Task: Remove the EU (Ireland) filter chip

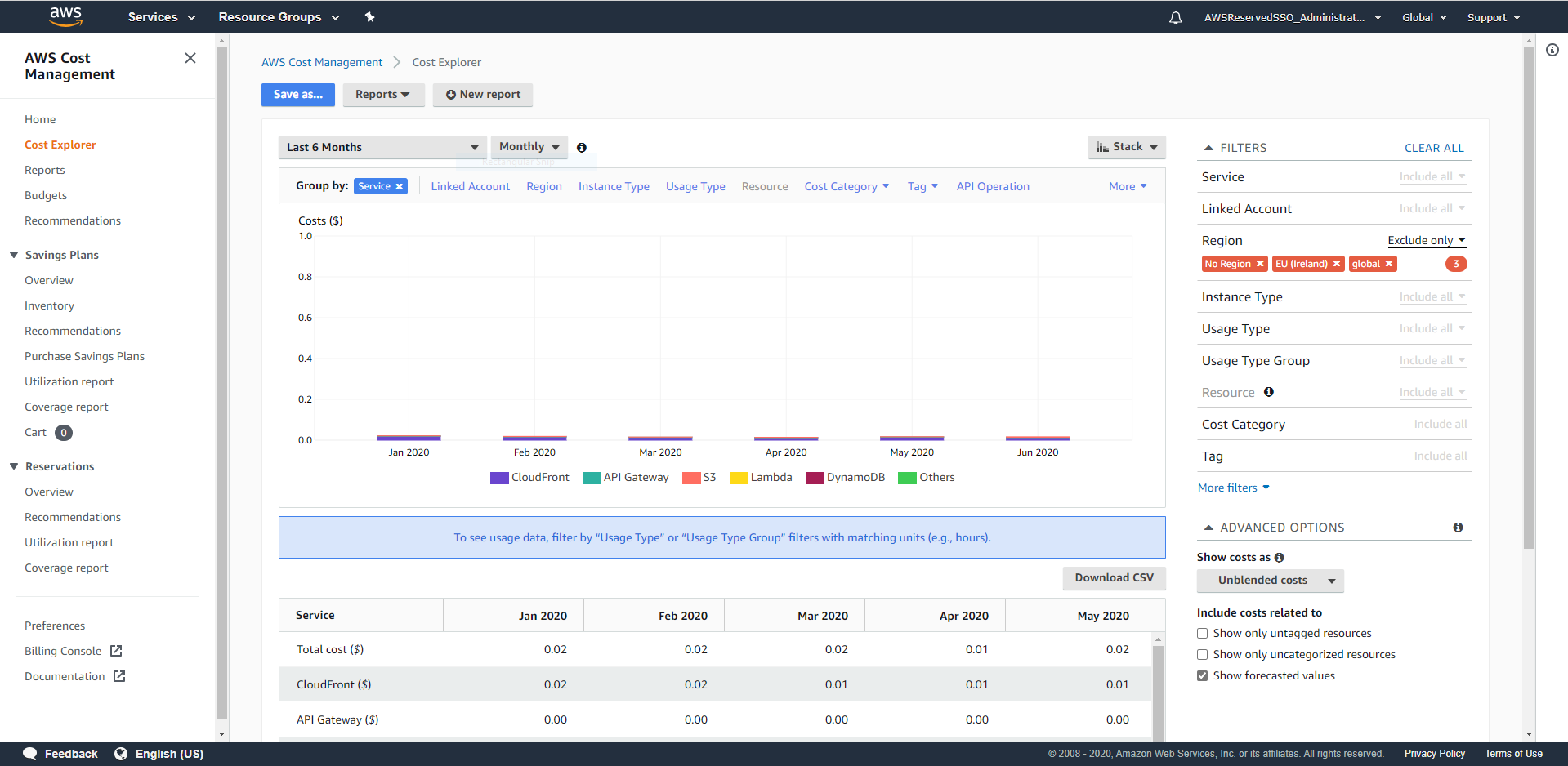Action: click(1337, 264)
